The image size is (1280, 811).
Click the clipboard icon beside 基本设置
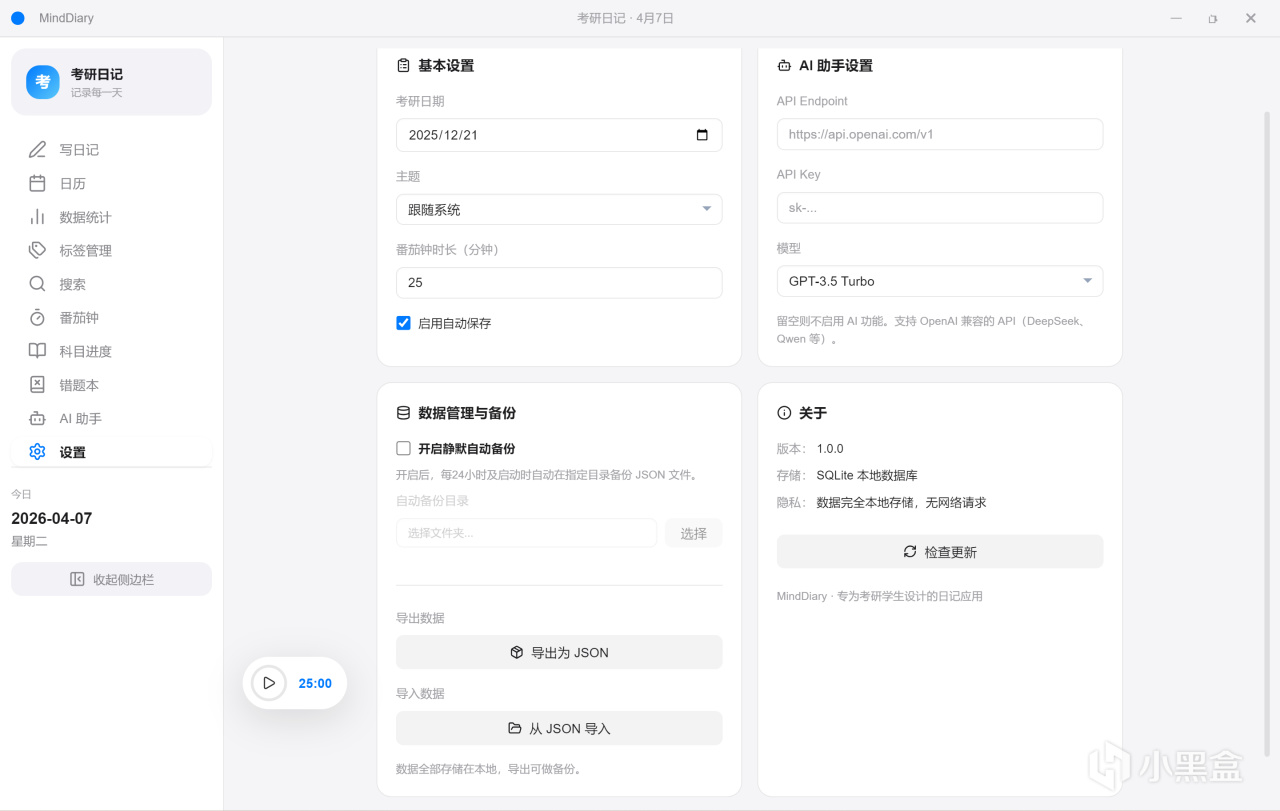pyautogui.click(x=403, y=65)
